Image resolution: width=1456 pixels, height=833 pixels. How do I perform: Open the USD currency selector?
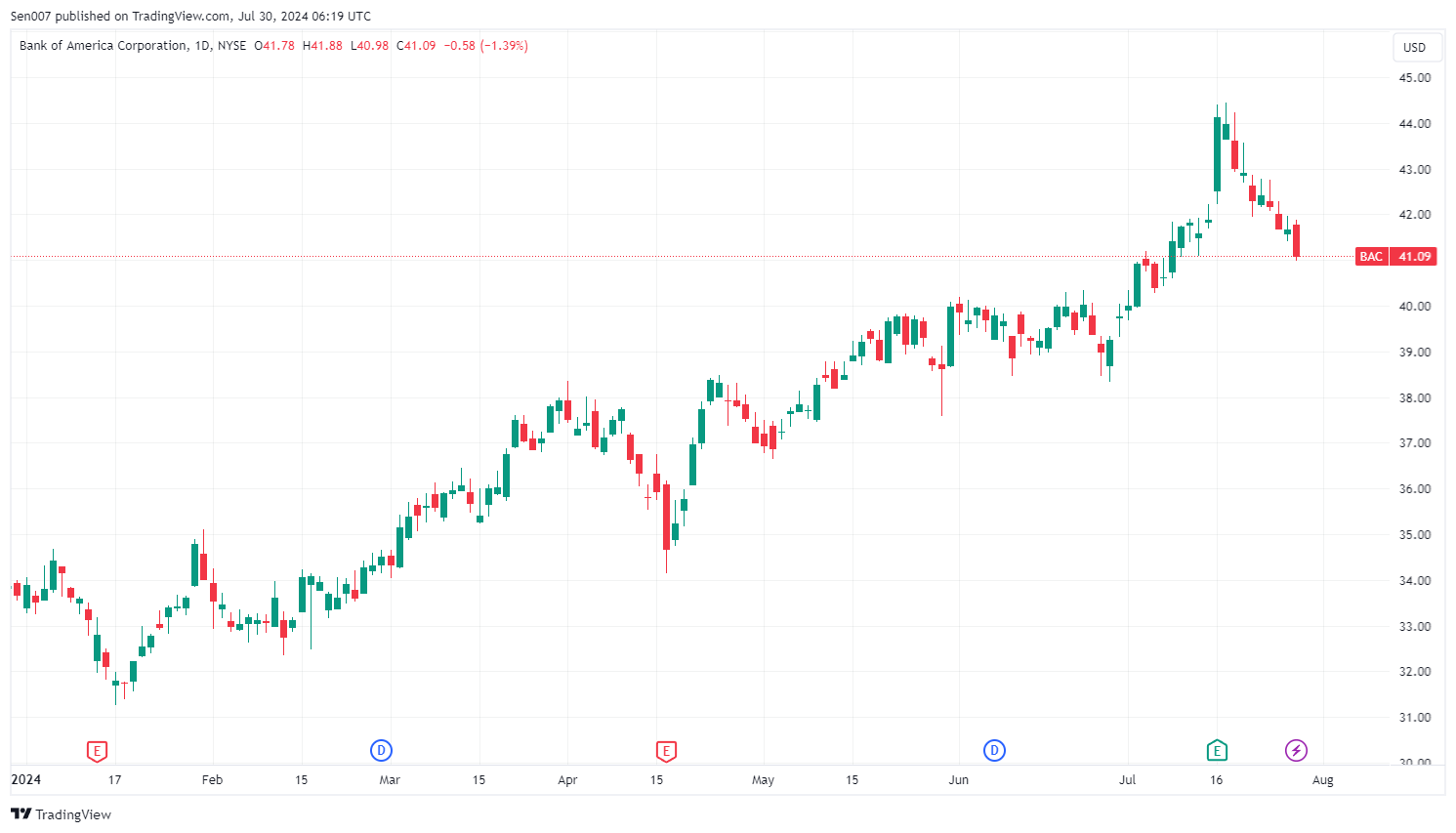tap(1414, 47)
